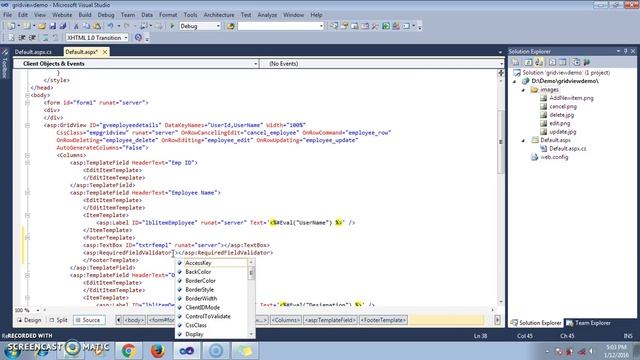640x360 pixels.
Task: Select Default.aspx.cs in Solution Explorer
Action: pos(567,149)
